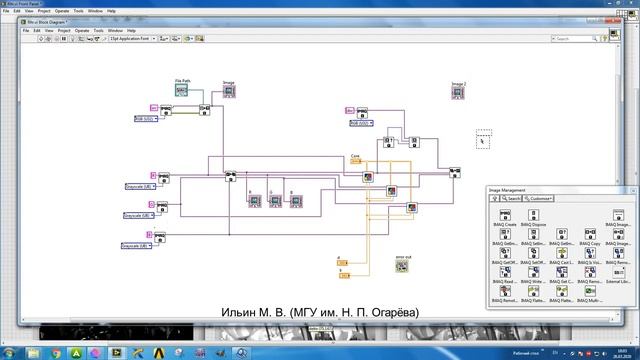Open Help menu in Block Diagram window
Screen dimensions: 640x360
pyautogui.click(x=131, y=31)
